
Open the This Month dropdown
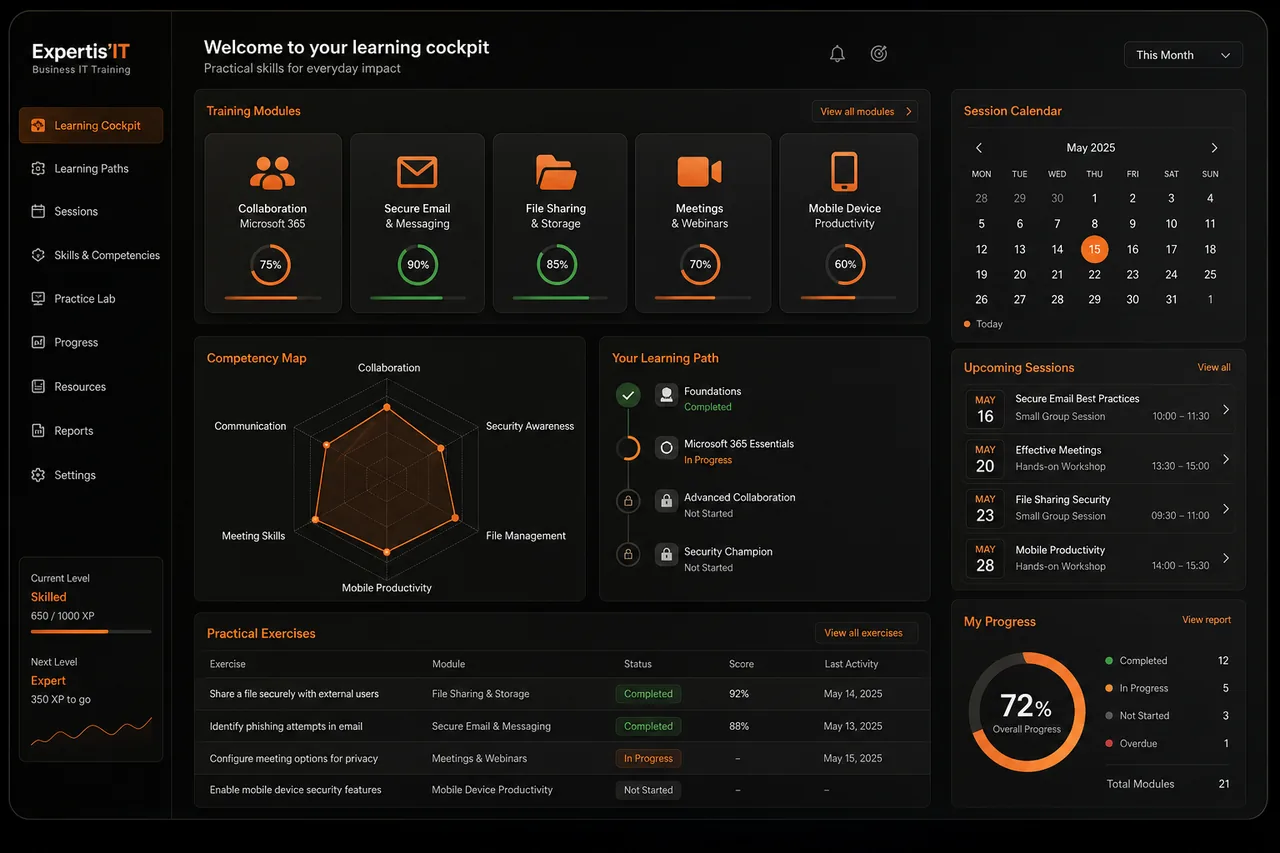[1183, 55]
